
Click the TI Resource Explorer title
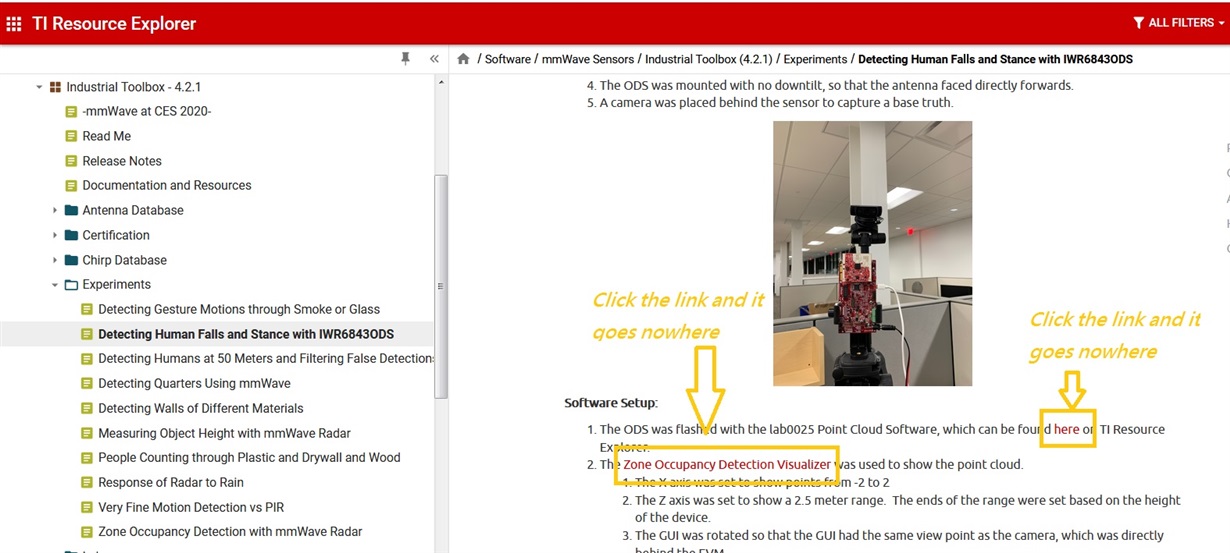point(114,23)
